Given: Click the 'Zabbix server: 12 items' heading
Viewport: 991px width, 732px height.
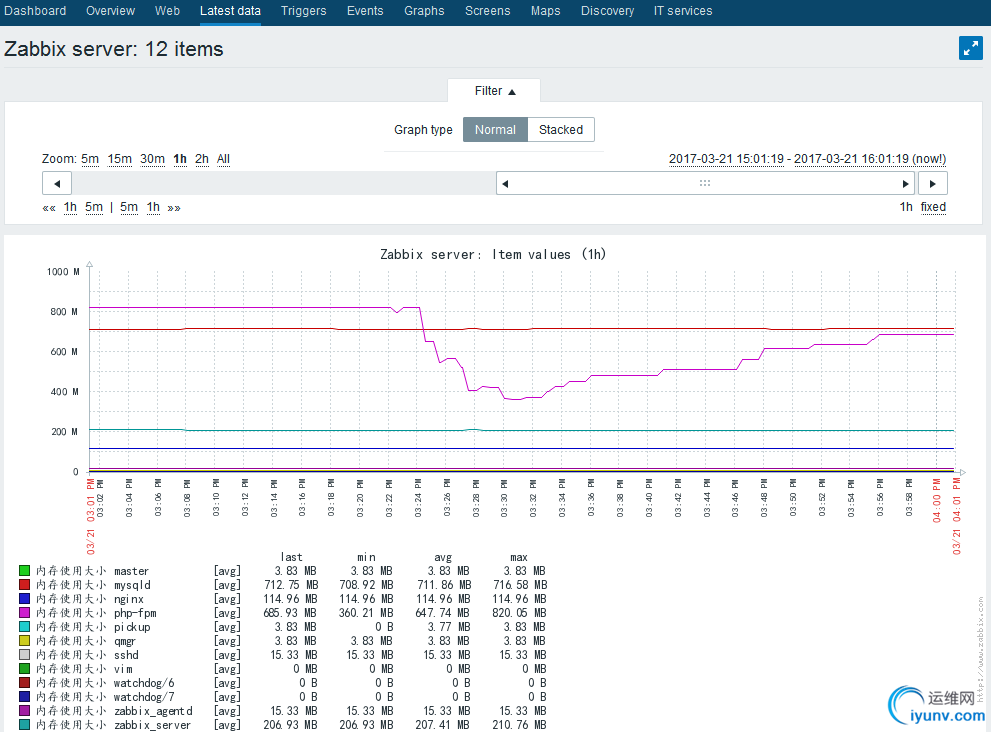Looking at the screenshot, I should [x=114, y=49].
